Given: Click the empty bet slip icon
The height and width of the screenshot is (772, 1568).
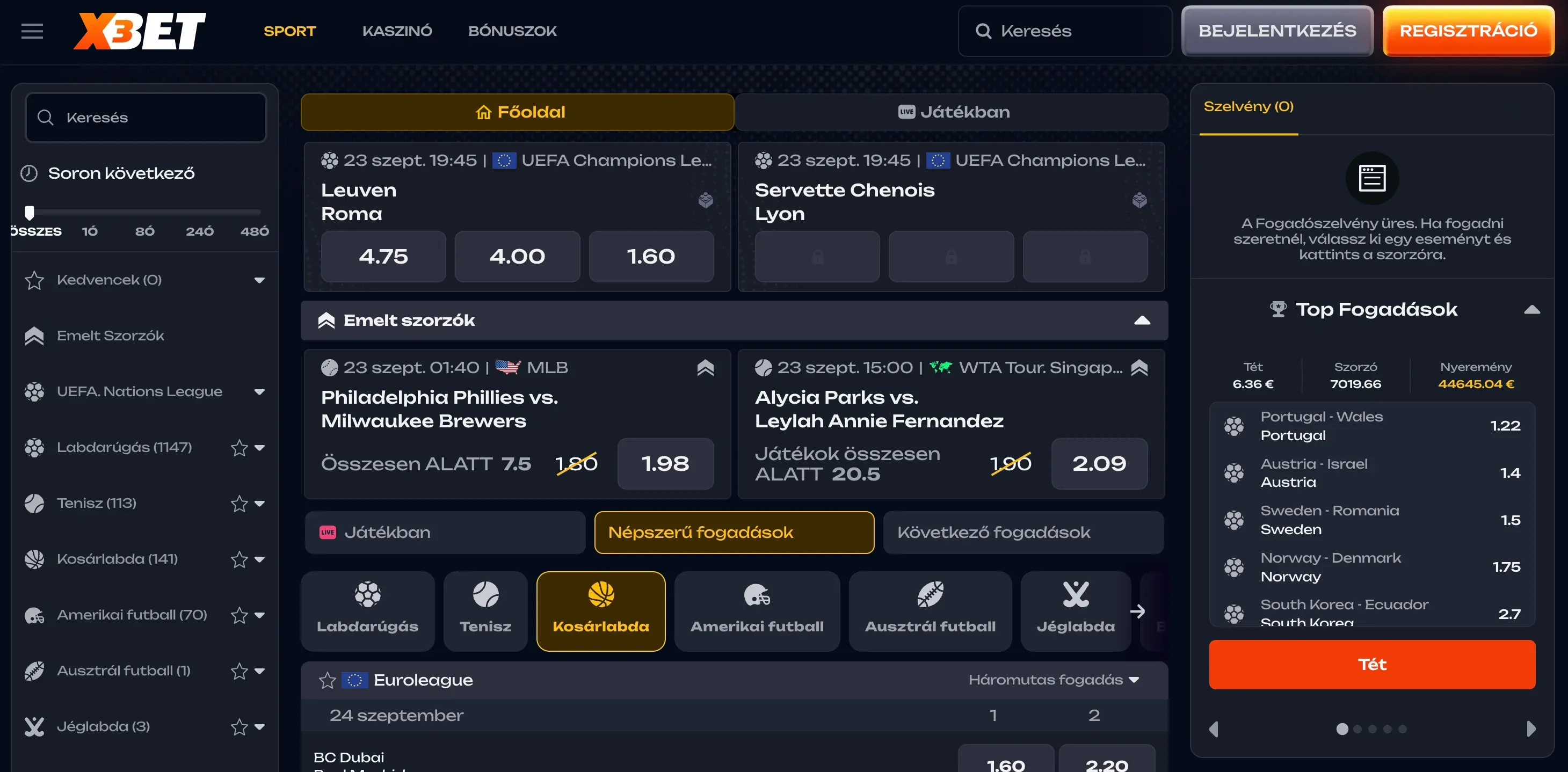Looking at the screenshot, I should coord(1372,178).
